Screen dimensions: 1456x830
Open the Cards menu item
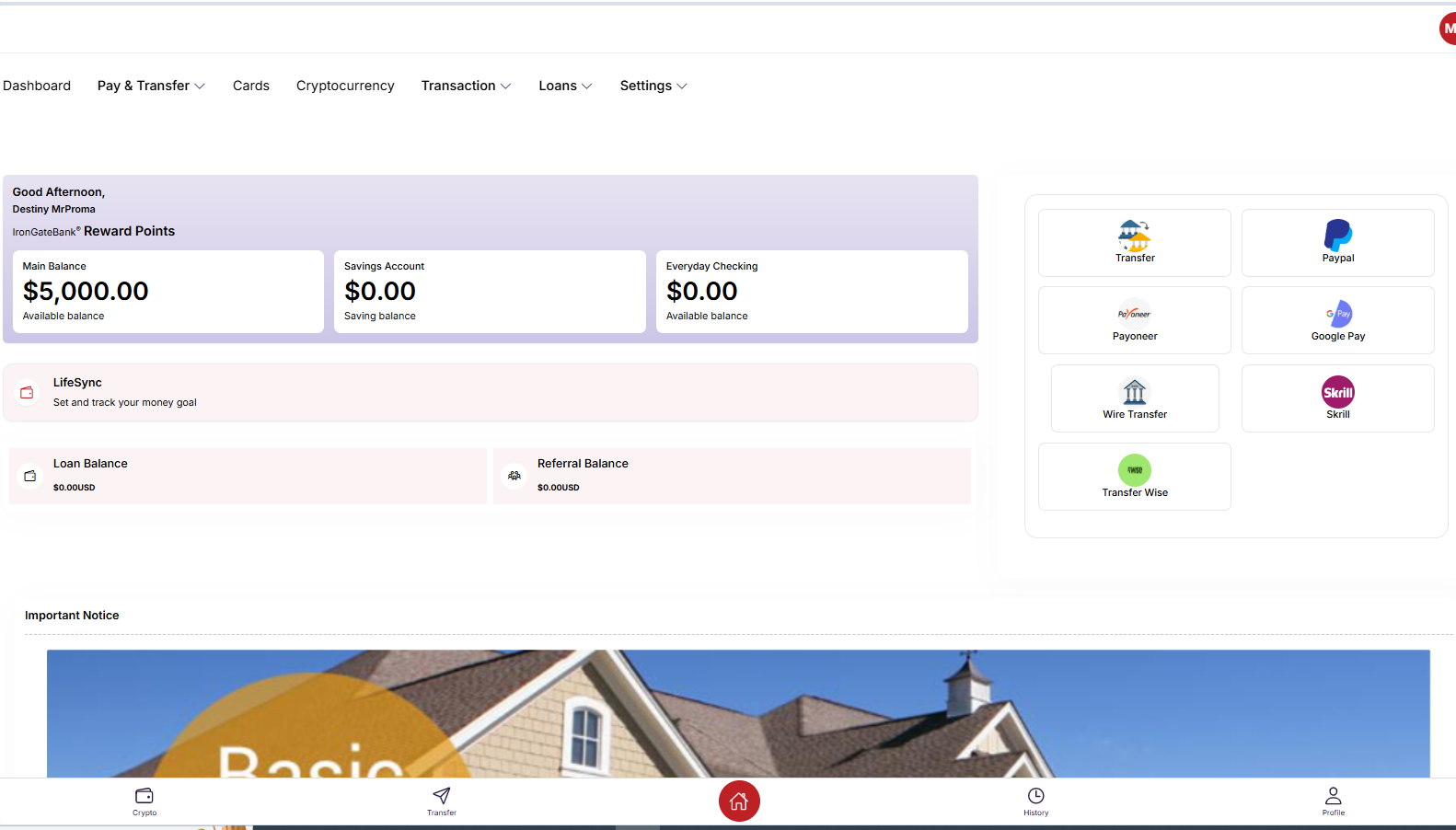[251, 86]
